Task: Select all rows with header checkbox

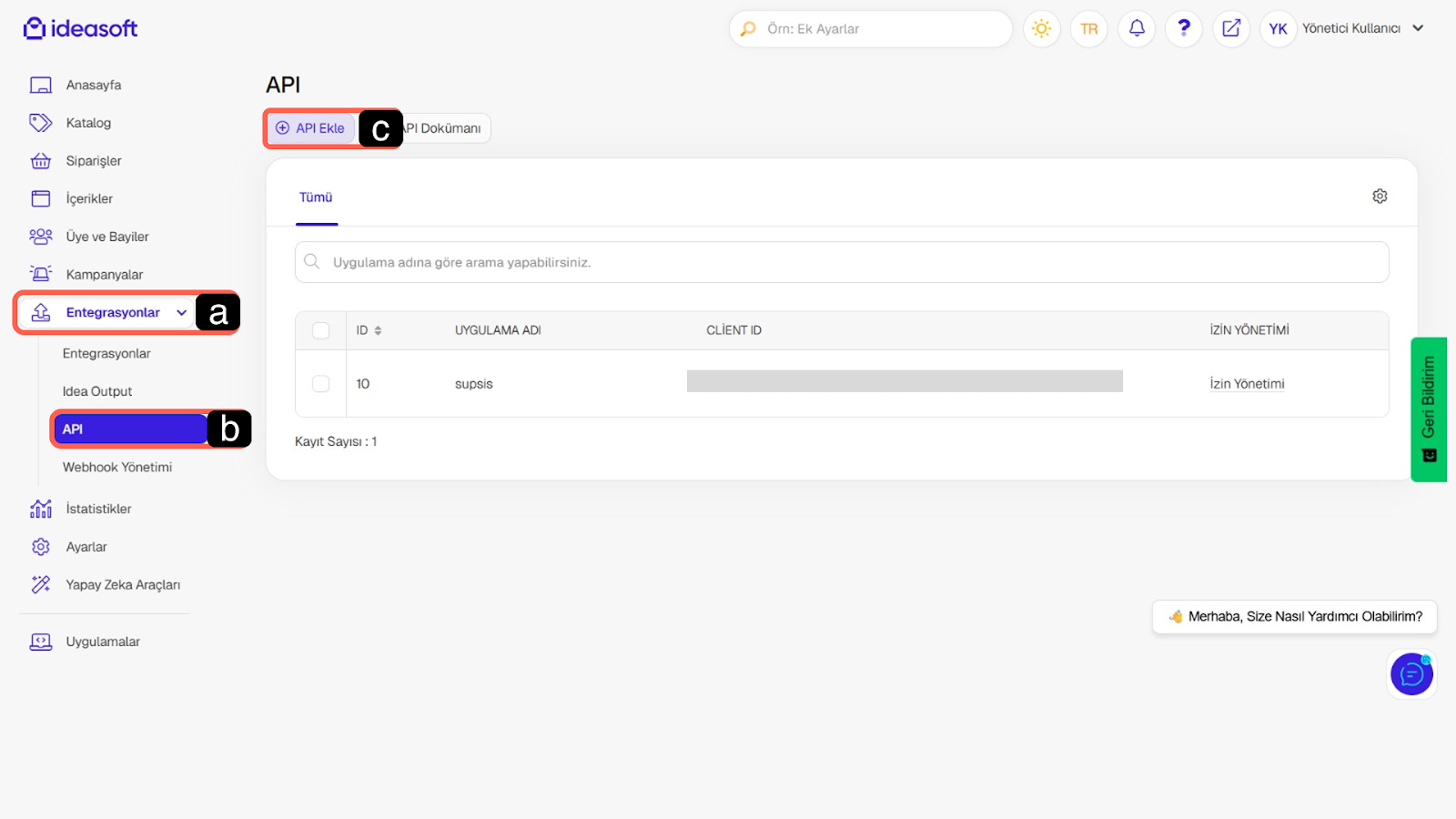Action: tap(321, 330)
